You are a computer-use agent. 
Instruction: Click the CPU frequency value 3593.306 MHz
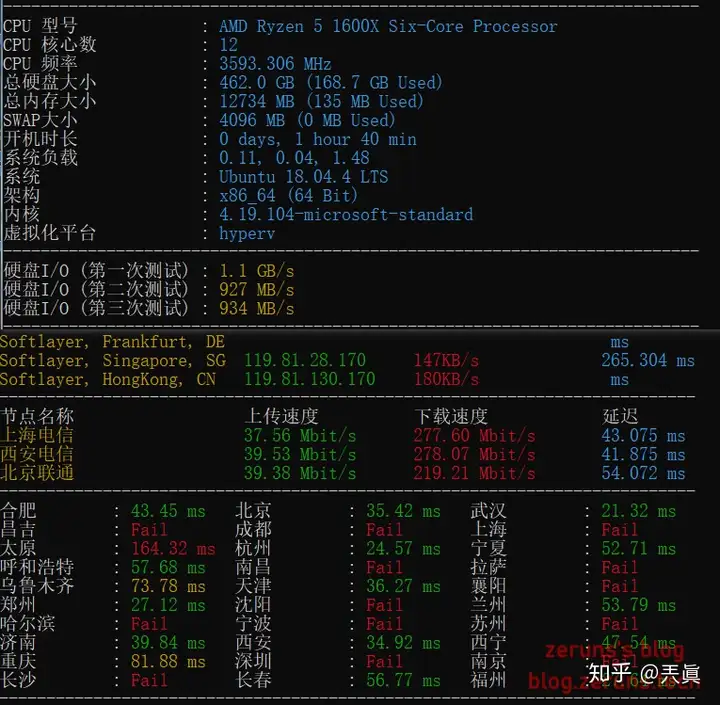(x=275, y=64)
